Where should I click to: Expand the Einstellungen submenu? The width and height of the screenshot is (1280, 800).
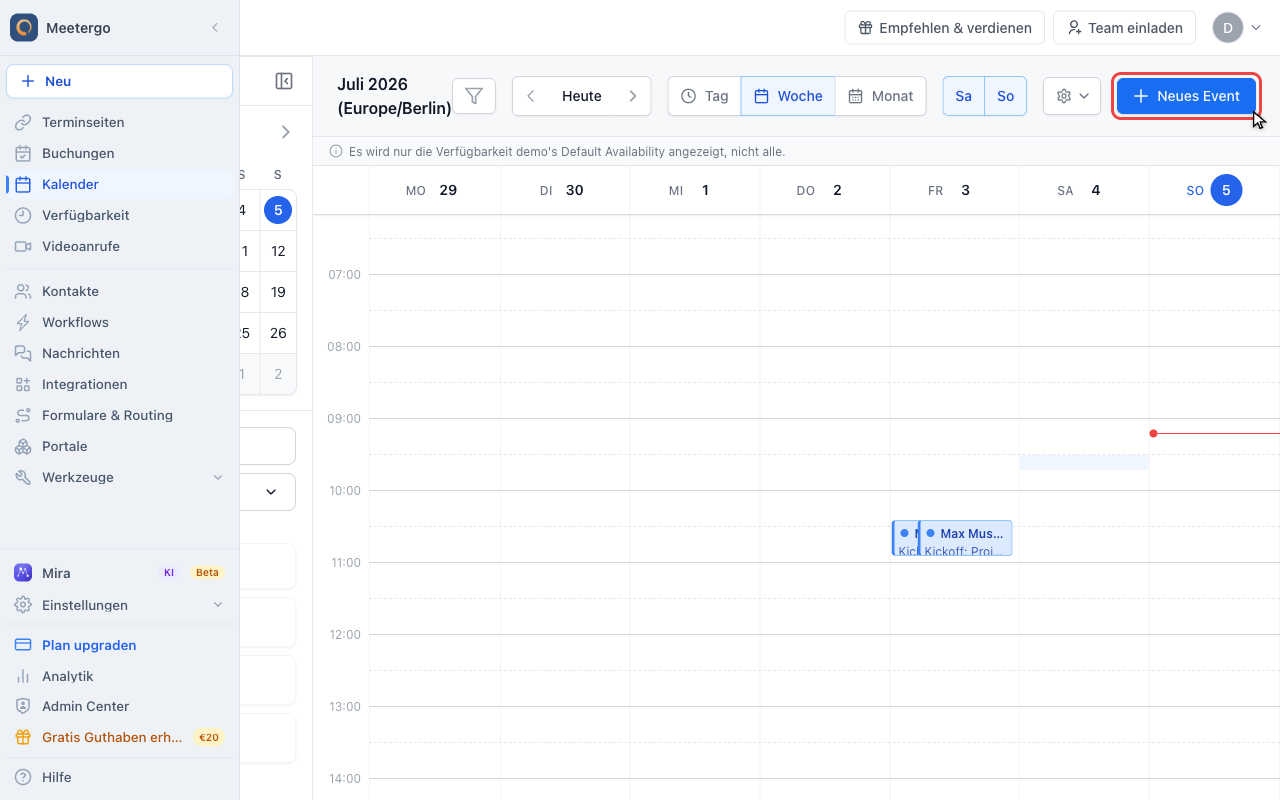coord(218,605)
